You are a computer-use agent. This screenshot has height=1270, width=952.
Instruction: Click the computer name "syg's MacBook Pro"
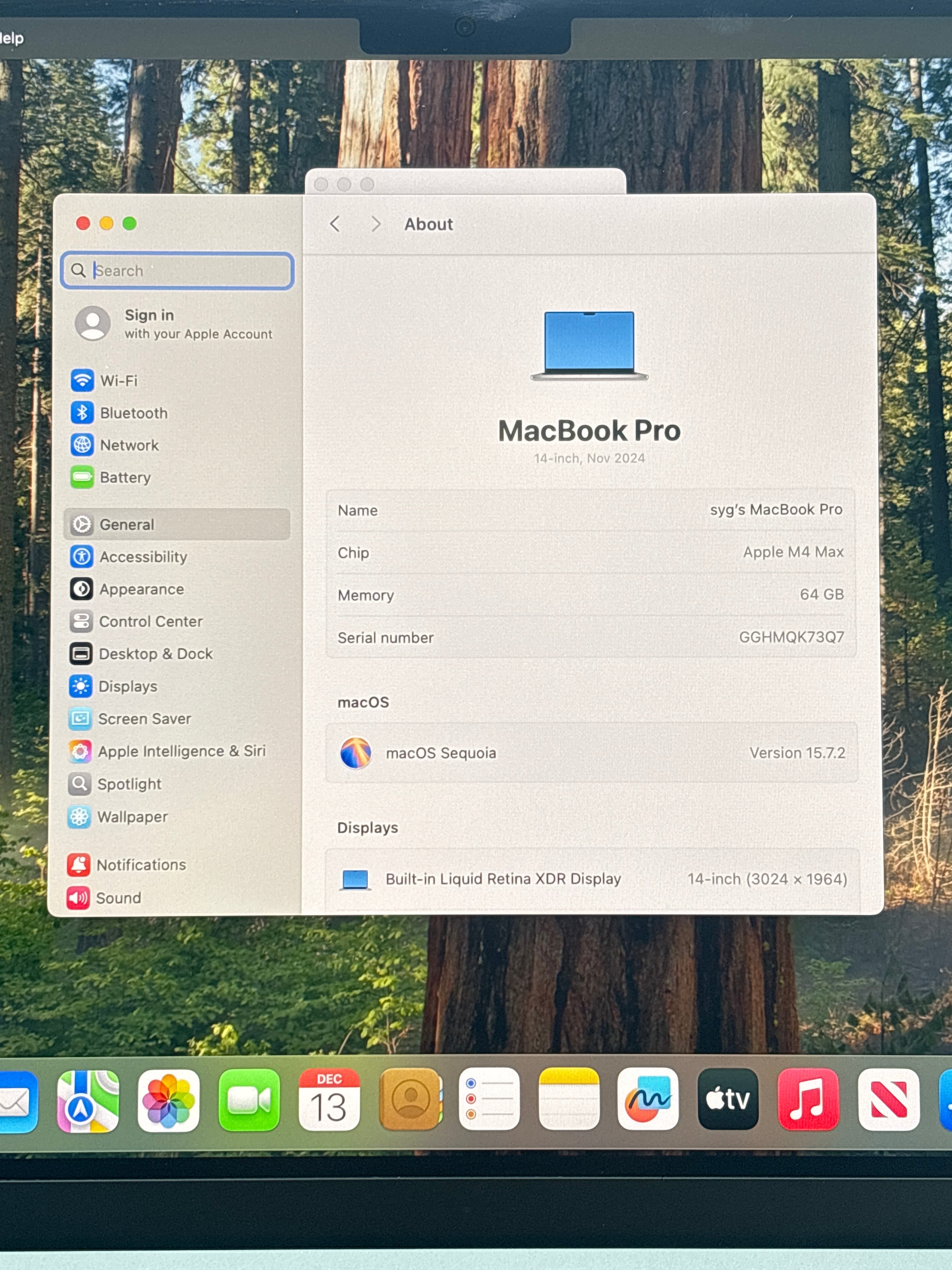[776, 509]
